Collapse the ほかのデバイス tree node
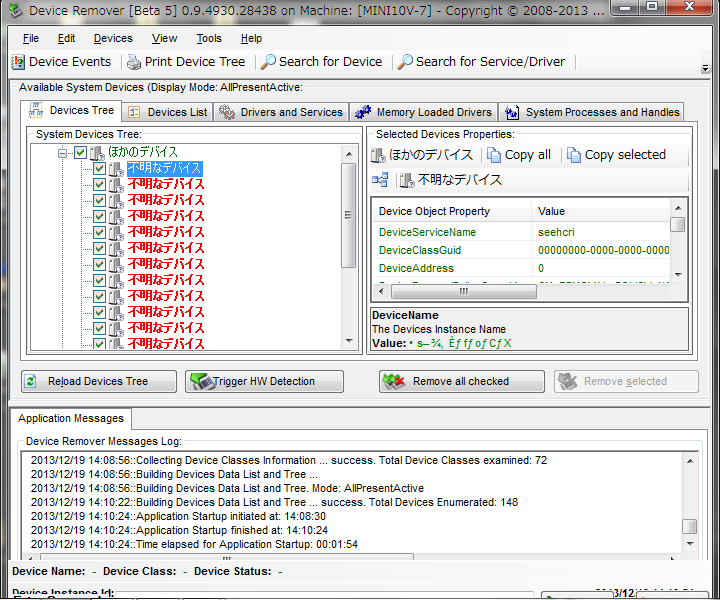720x600 pixels. click(x=62, y=152)
